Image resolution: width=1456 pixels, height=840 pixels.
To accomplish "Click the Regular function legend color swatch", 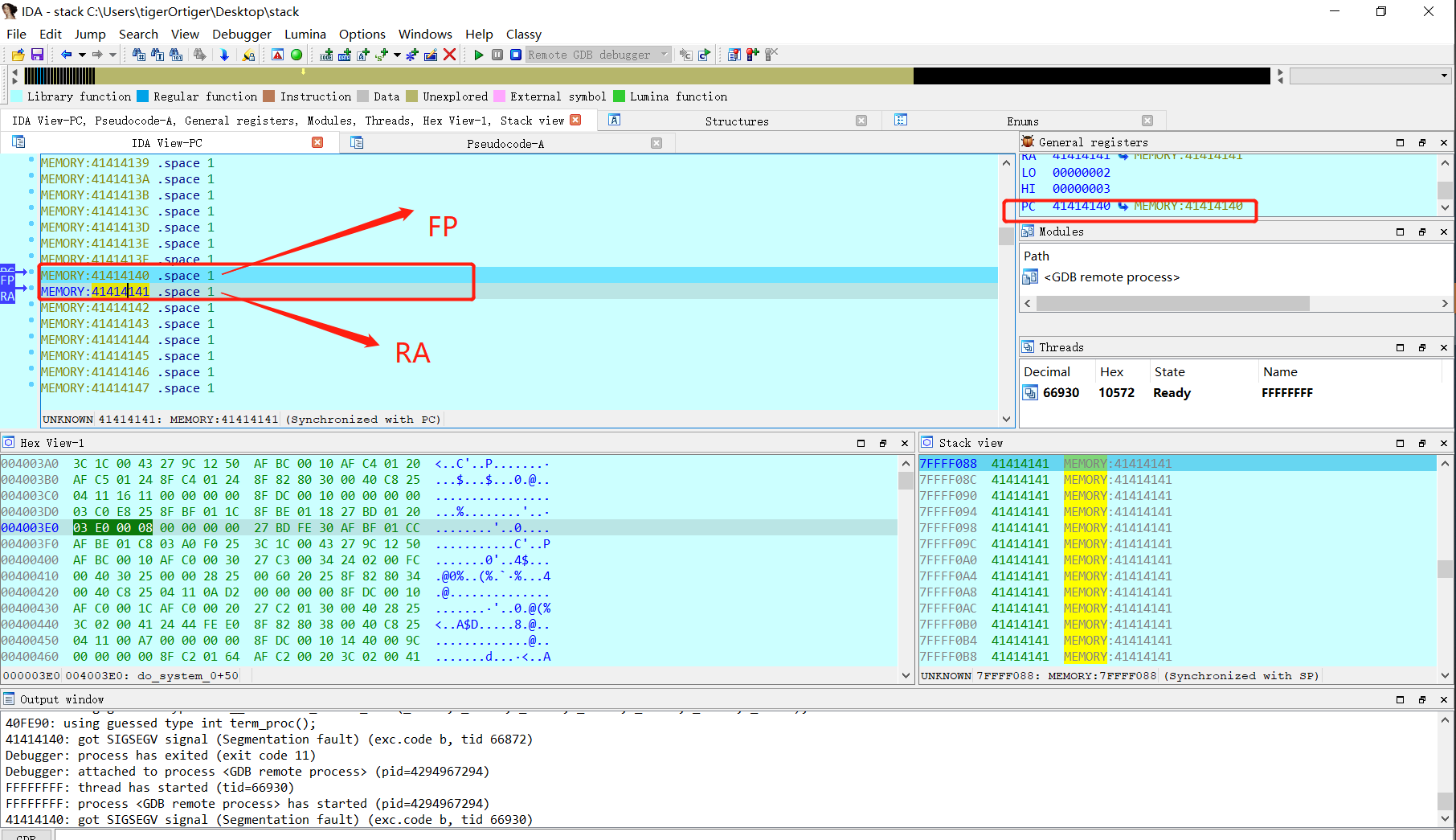I will point(143,96).
